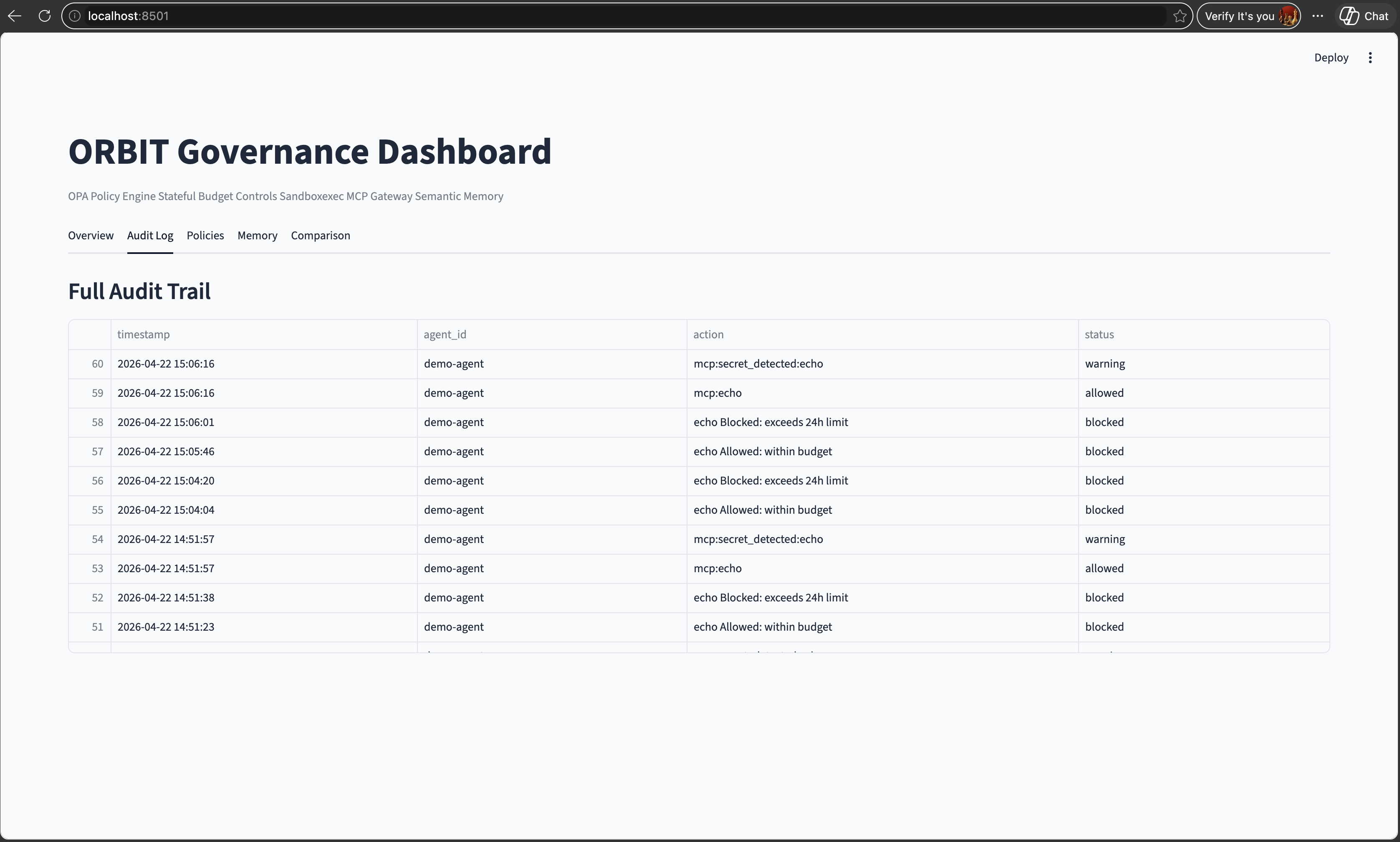Image resolution: width=1400 pixels, height=842 pixels.
Task: Click the browser back arrow
Action: pyautogui.click(x=15, y=16)
